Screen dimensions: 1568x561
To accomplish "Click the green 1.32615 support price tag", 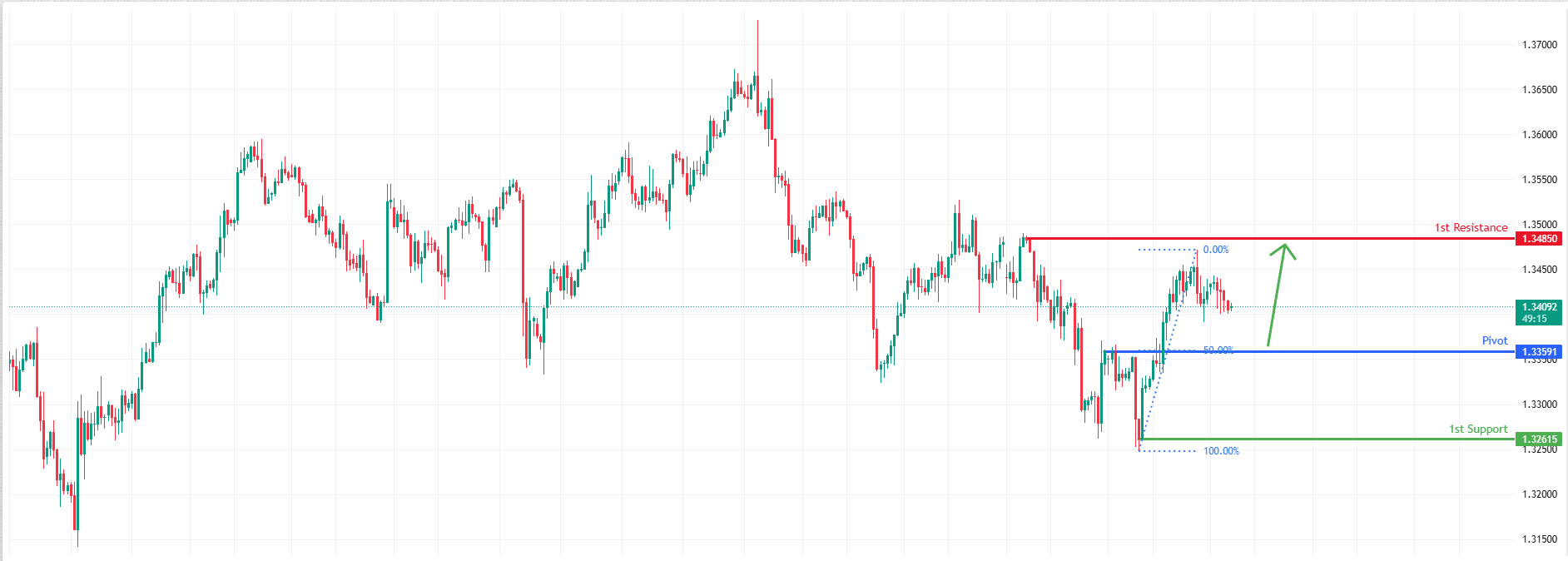I will [x=1538, y=439].
